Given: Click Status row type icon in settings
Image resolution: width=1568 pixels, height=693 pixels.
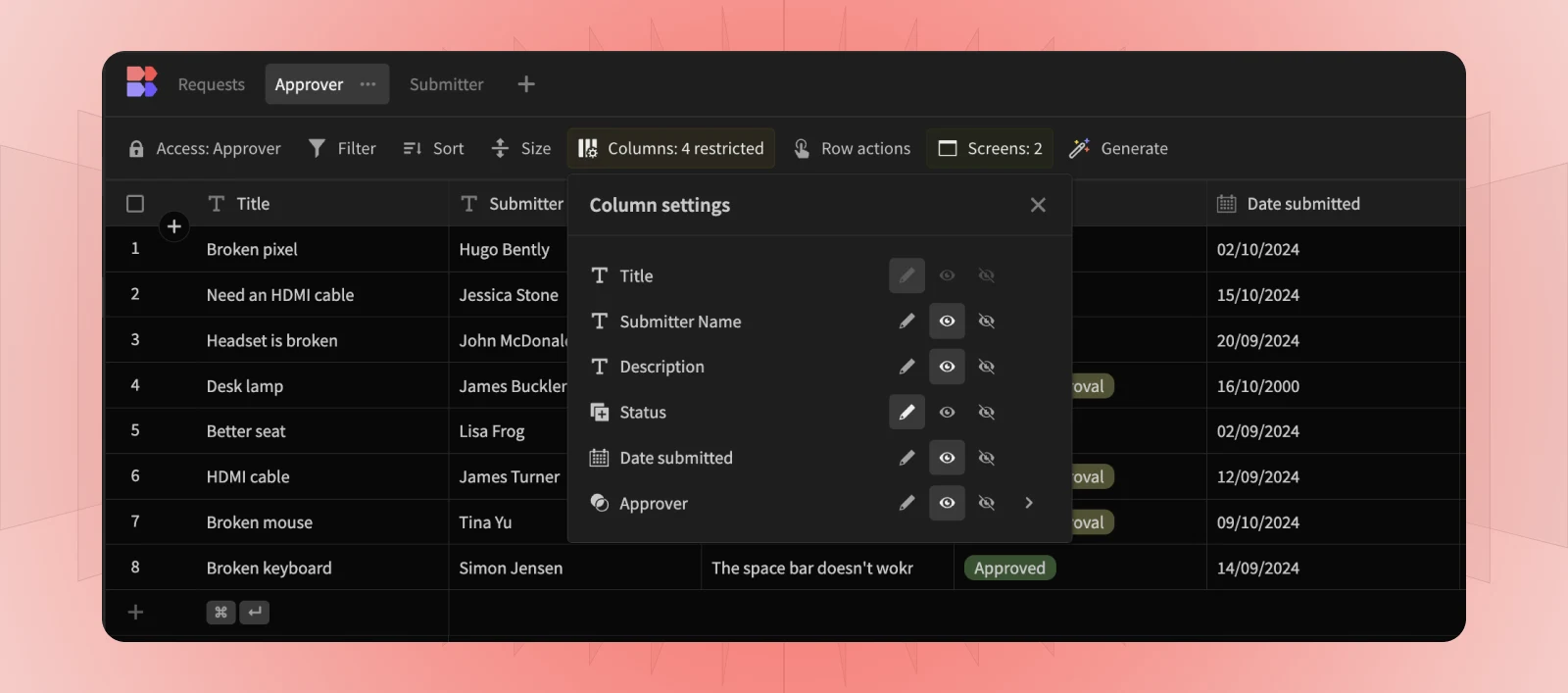Looking at the screenshot, I should coord(600,413).
